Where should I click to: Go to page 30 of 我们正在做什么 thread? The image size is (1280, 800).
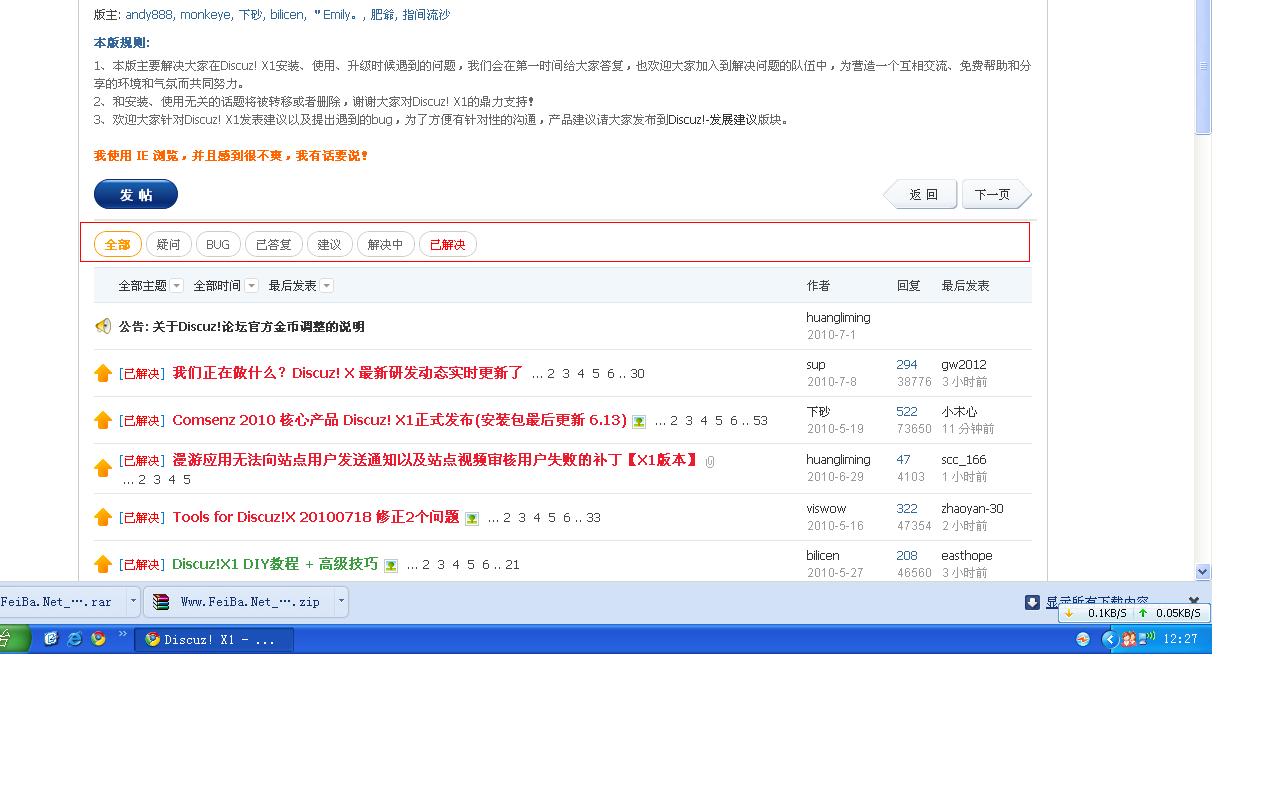click(637, 374)
